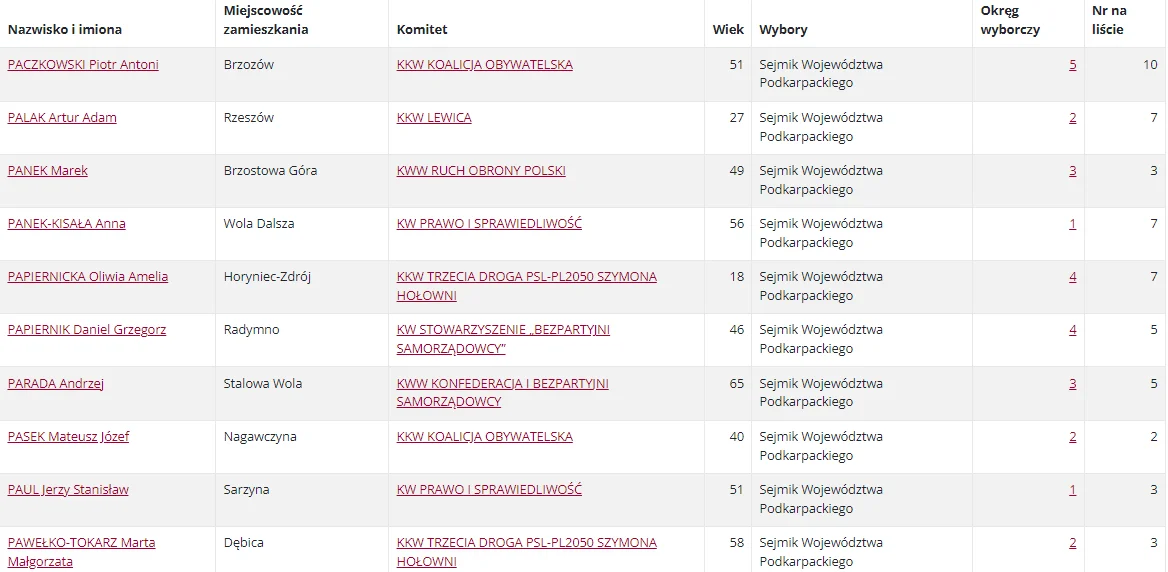Open candidate PALAK Artur Adam link
The width and height of the screenshot is (1168, 572).
(x=62, y=118)
